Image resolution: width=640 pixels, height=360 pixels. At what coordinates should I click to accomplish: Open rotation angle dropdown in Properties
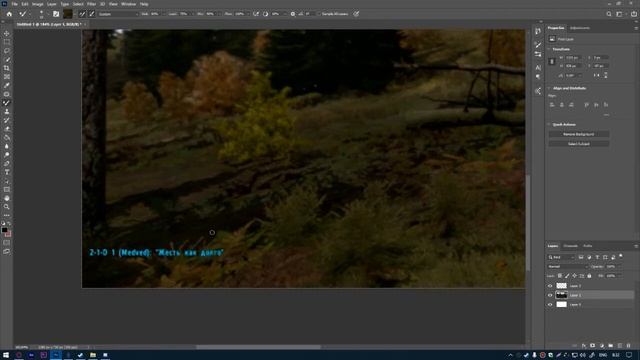pyautogui.click(x=580, y=76)
